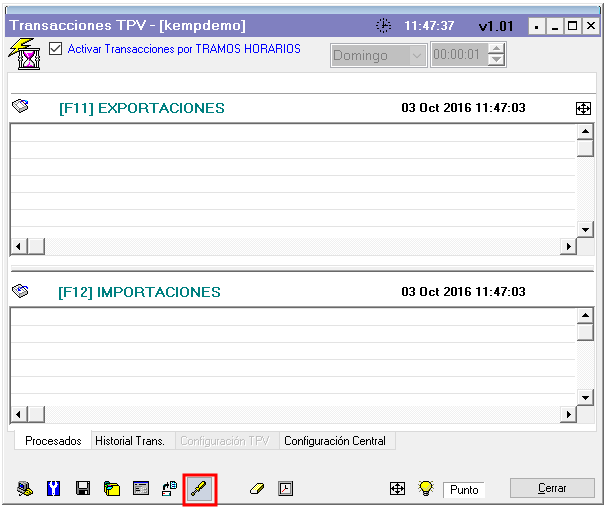Open the wrench tools icon
Screen dimensions: 607x509
pos(54,489)
